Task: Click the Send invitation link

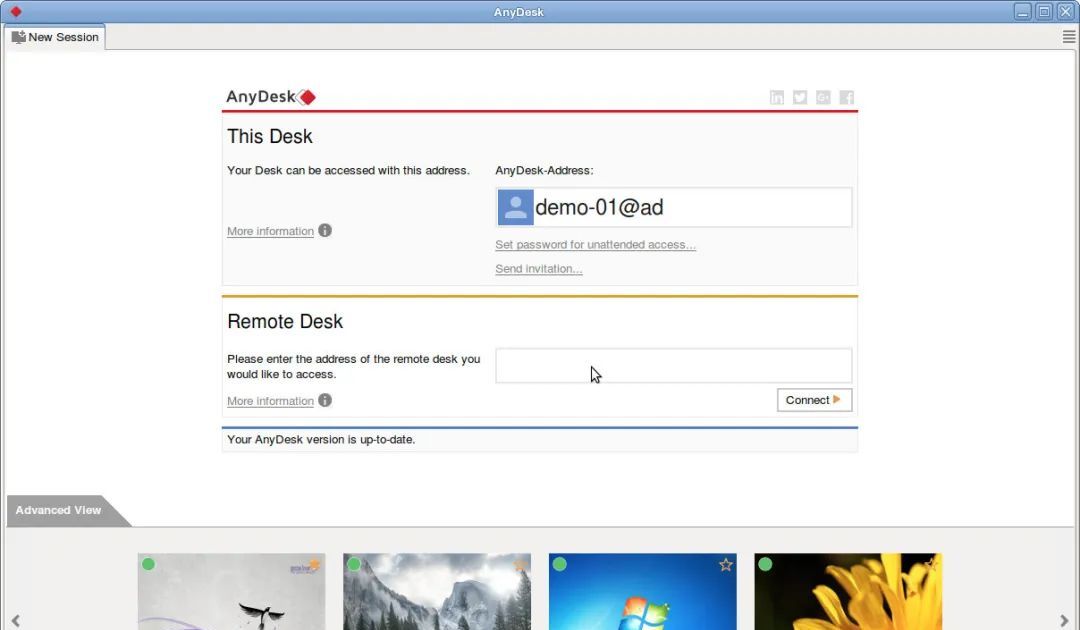Action: [x=539, y=269]
